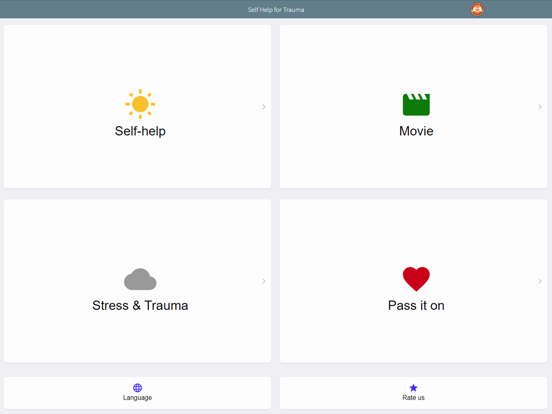
Task: Click the red heart Pass it on icon
Action: pyautogui.click(x=416, y=279)
